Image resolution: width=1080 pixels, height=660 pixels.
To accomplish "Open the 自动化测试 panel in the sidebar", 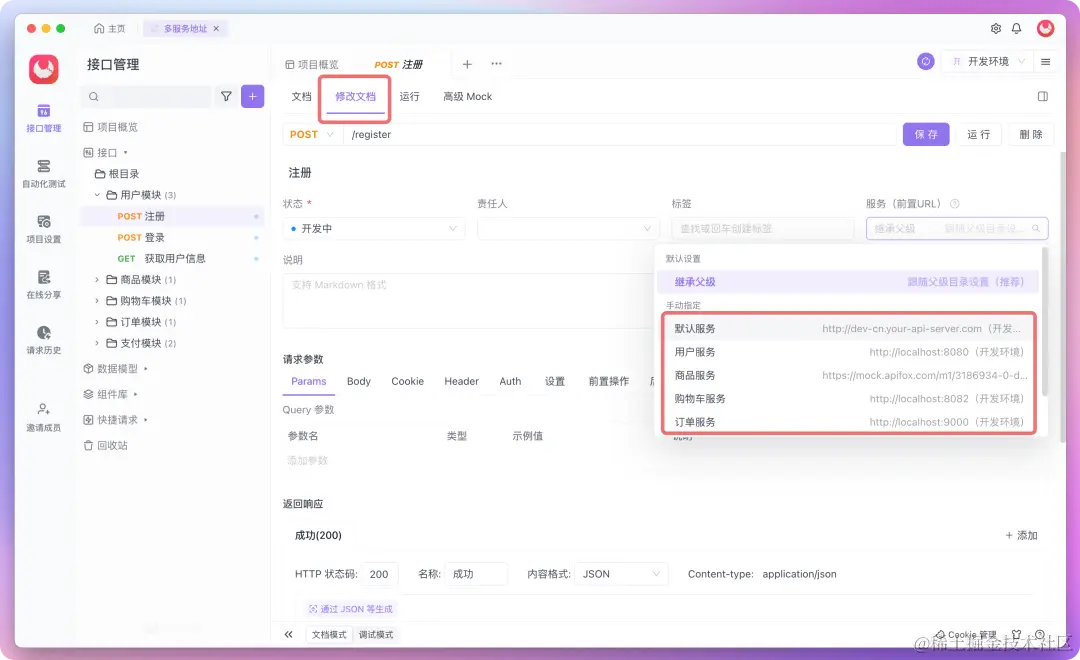I will (42, 173).
